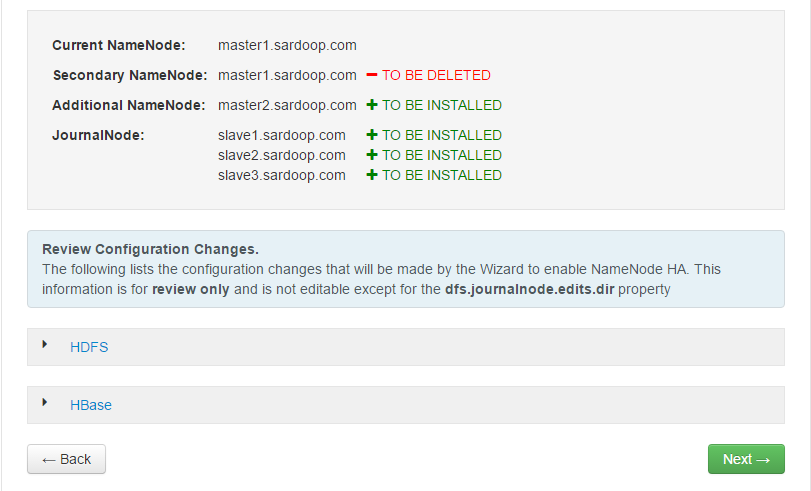Click the dfs.journalnode.edits.dir property name
The image size is (811, 491).
pos(529,289)
